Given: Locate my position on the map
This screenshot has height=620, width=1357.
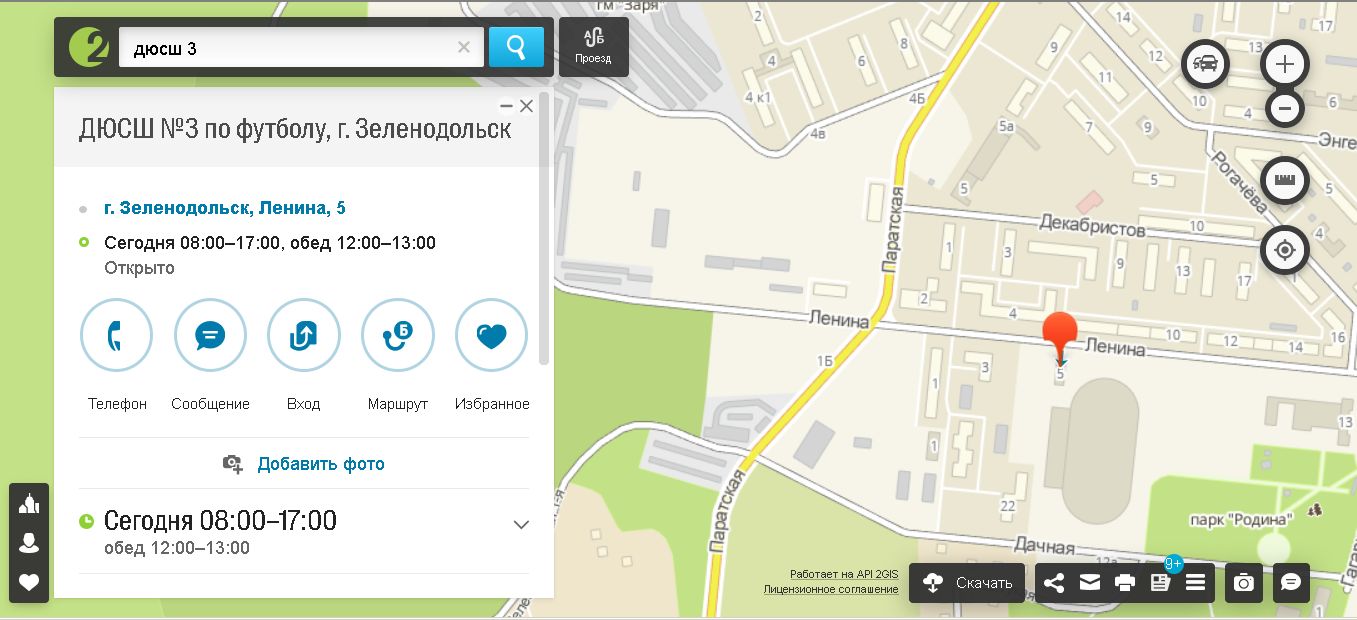Looking at the screenshot, I should tap(1285, 250).
